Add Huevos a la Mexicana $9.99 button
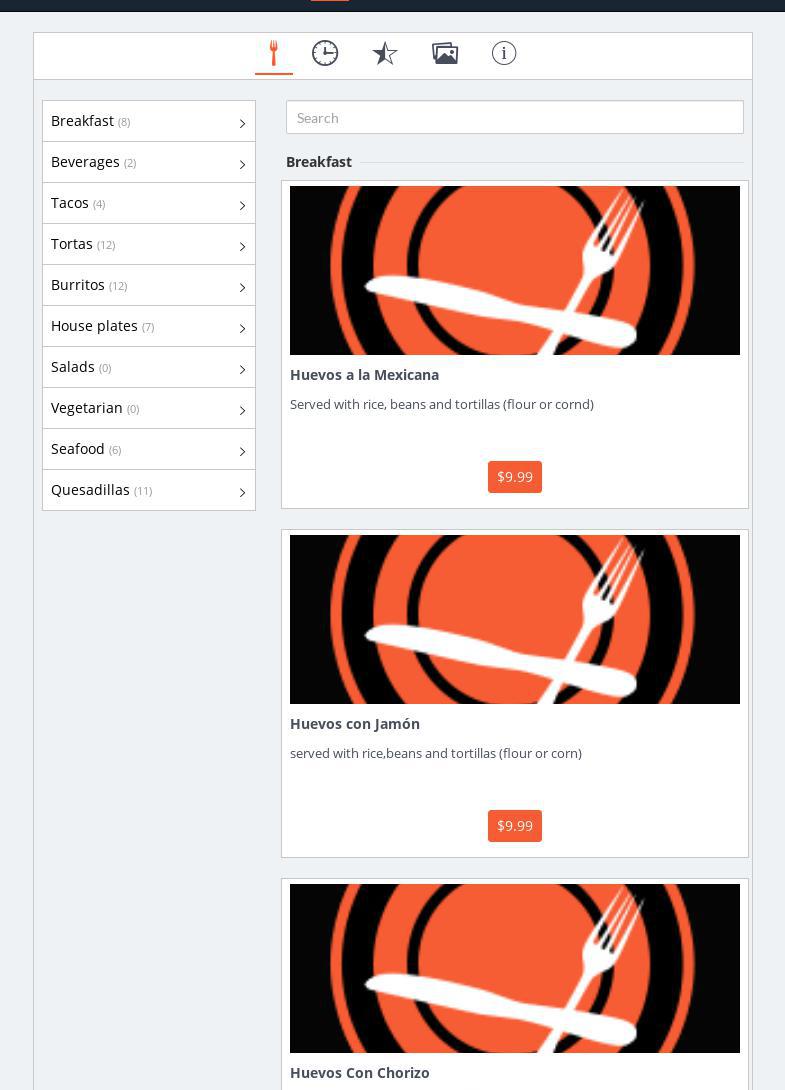785x1090 pixels. [514, 477]
